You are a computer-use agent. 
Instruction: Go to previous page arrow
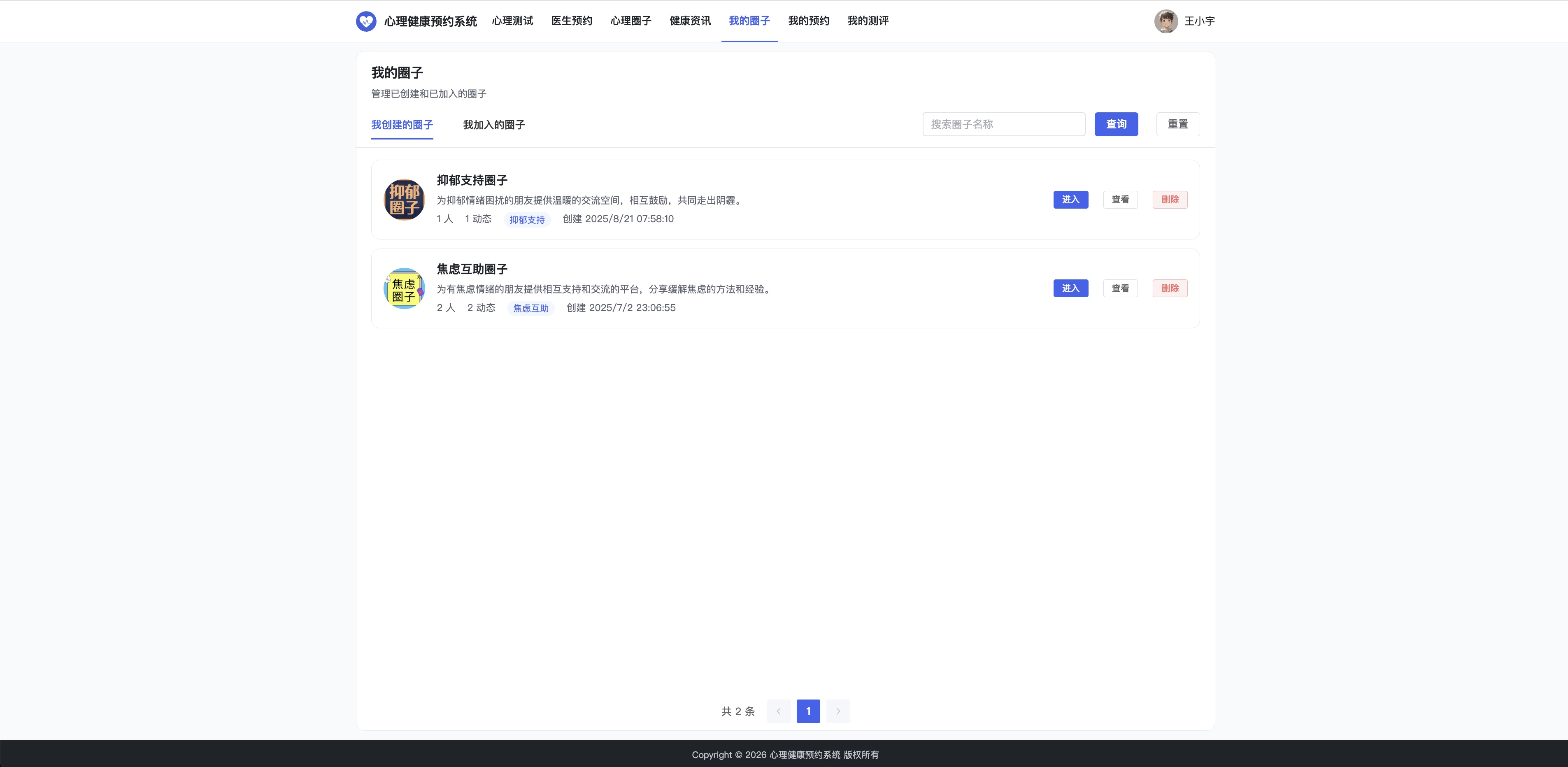coord(779,711)
